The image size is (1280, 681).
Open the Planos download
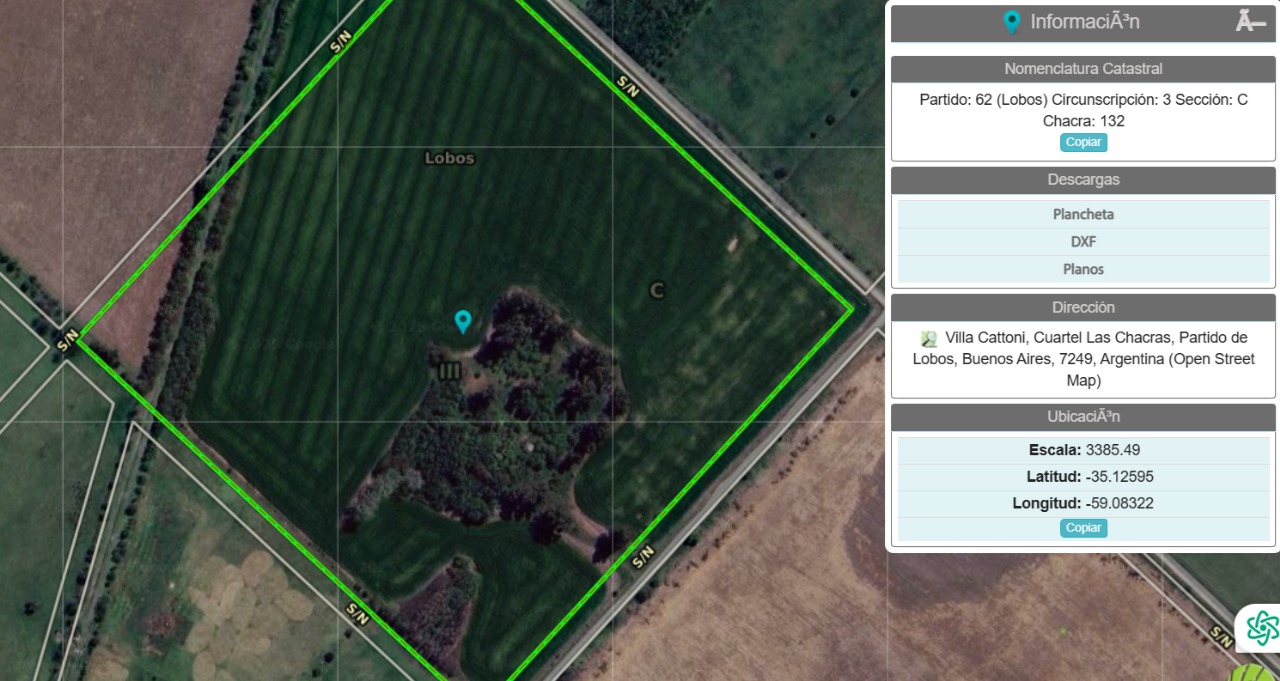(x=1083, y=269)
